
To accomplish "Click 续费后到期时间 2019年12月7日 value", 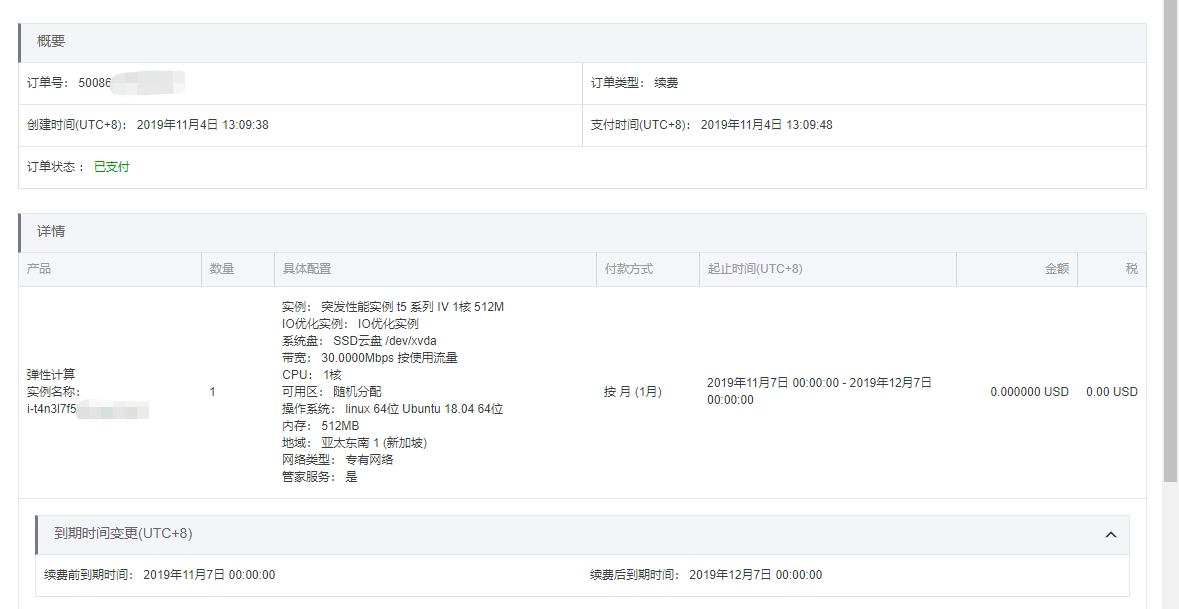I will point(756,575).
